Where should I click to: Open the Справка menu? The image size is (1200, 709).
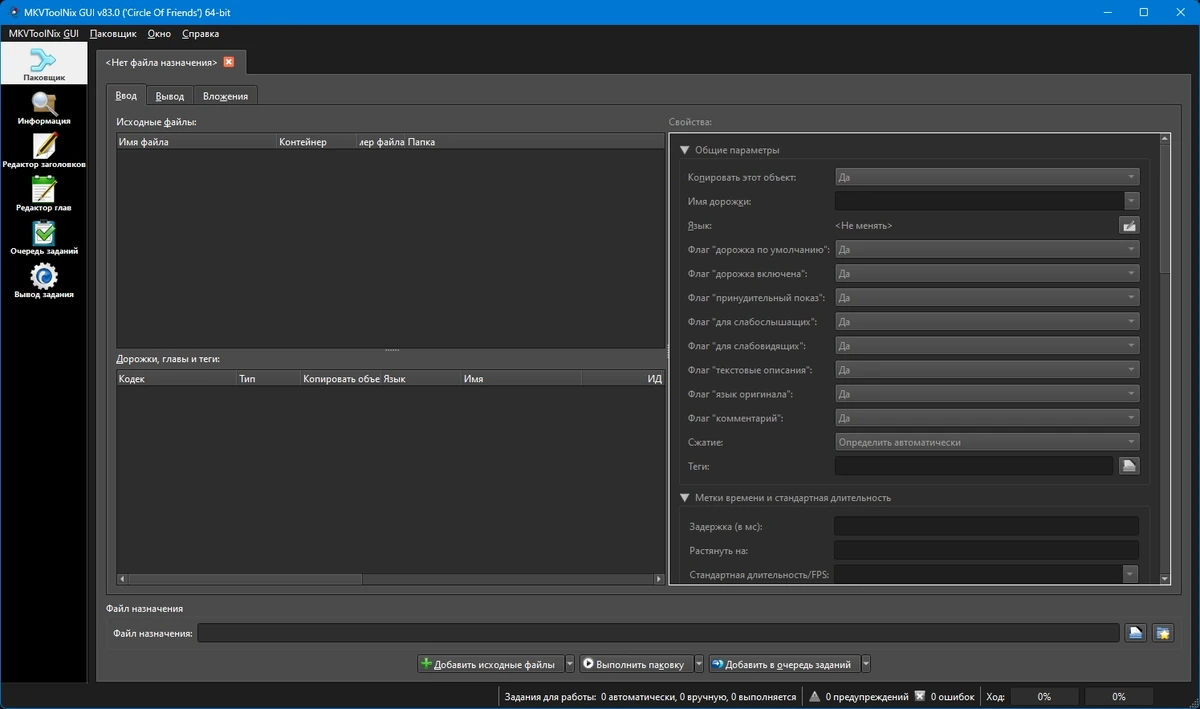[201, 33]
